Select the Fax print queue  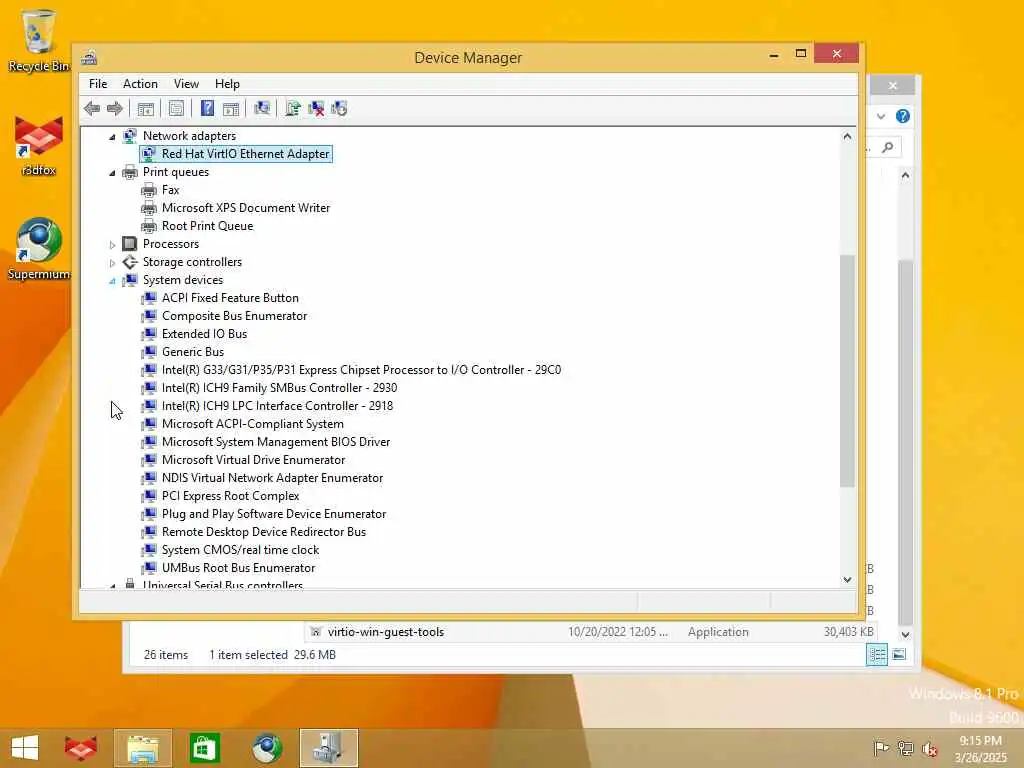(170, 190)
